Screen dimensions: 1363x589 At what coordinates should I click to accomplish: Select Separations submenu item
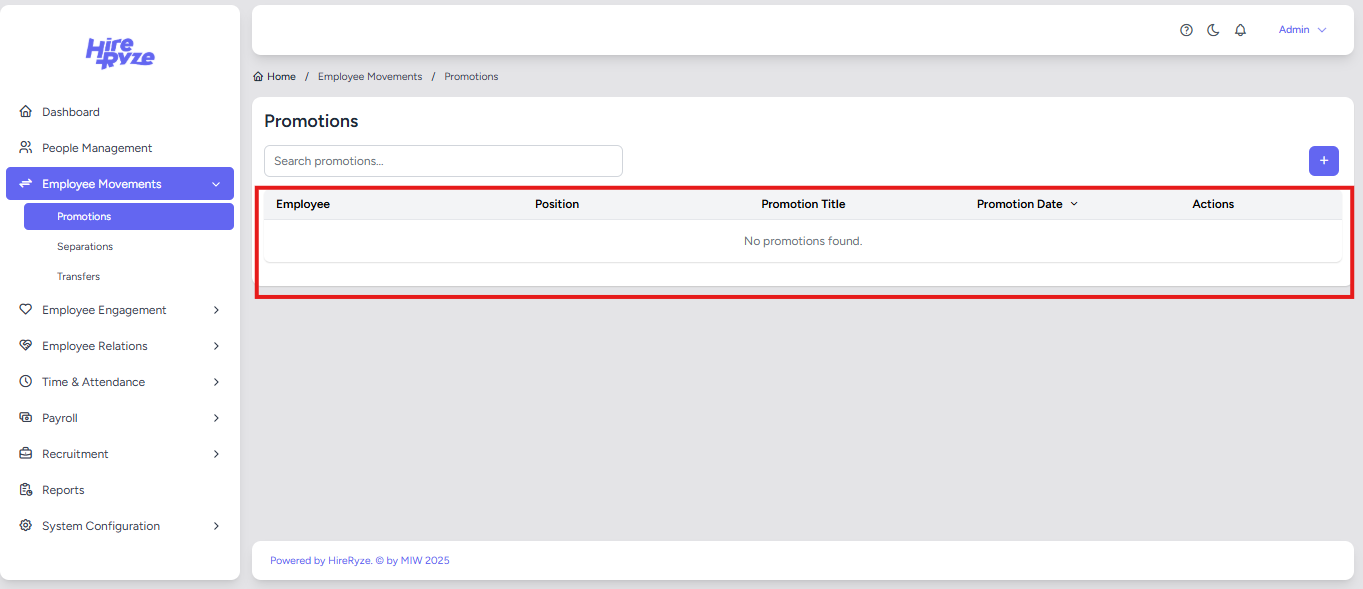[85, 246]
